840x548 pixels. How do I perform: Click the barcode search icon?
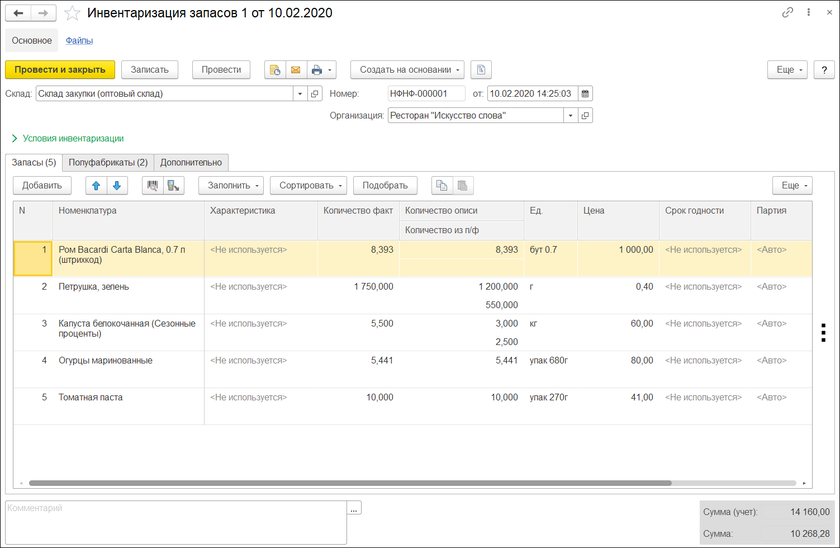[x=152, y=185]
